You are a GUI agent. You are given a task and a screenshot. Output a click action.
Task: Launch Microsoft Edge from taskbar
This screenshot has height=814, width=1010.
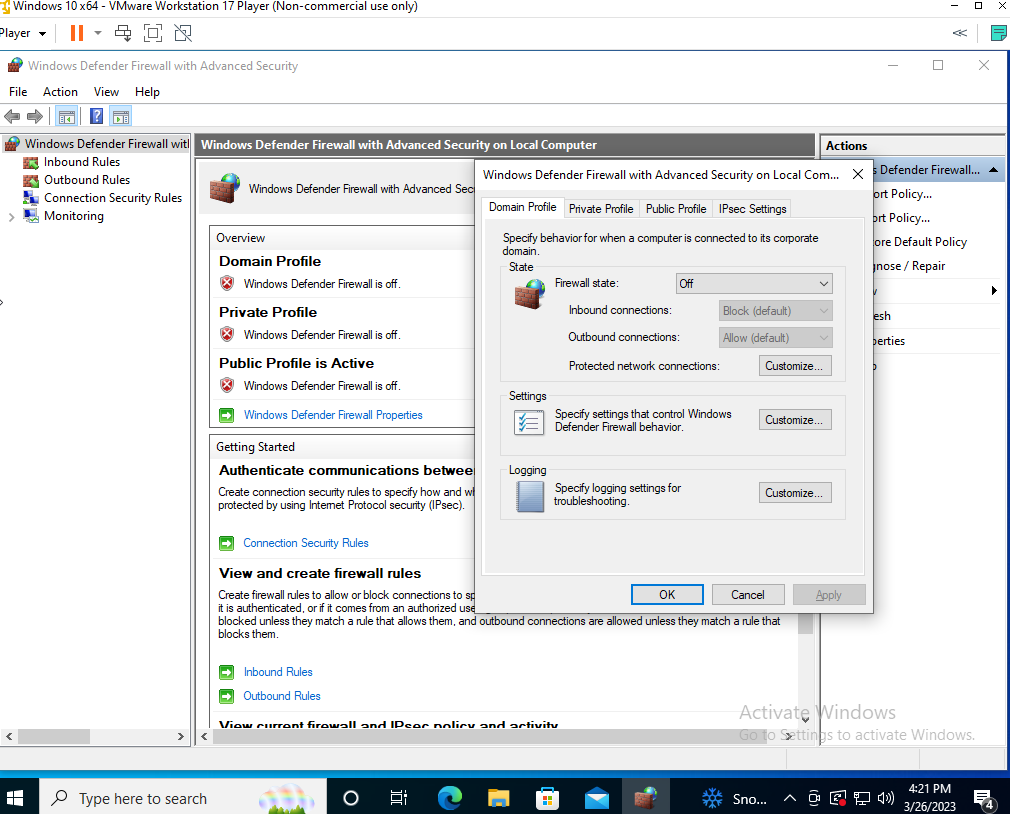(x=449, y=799)
